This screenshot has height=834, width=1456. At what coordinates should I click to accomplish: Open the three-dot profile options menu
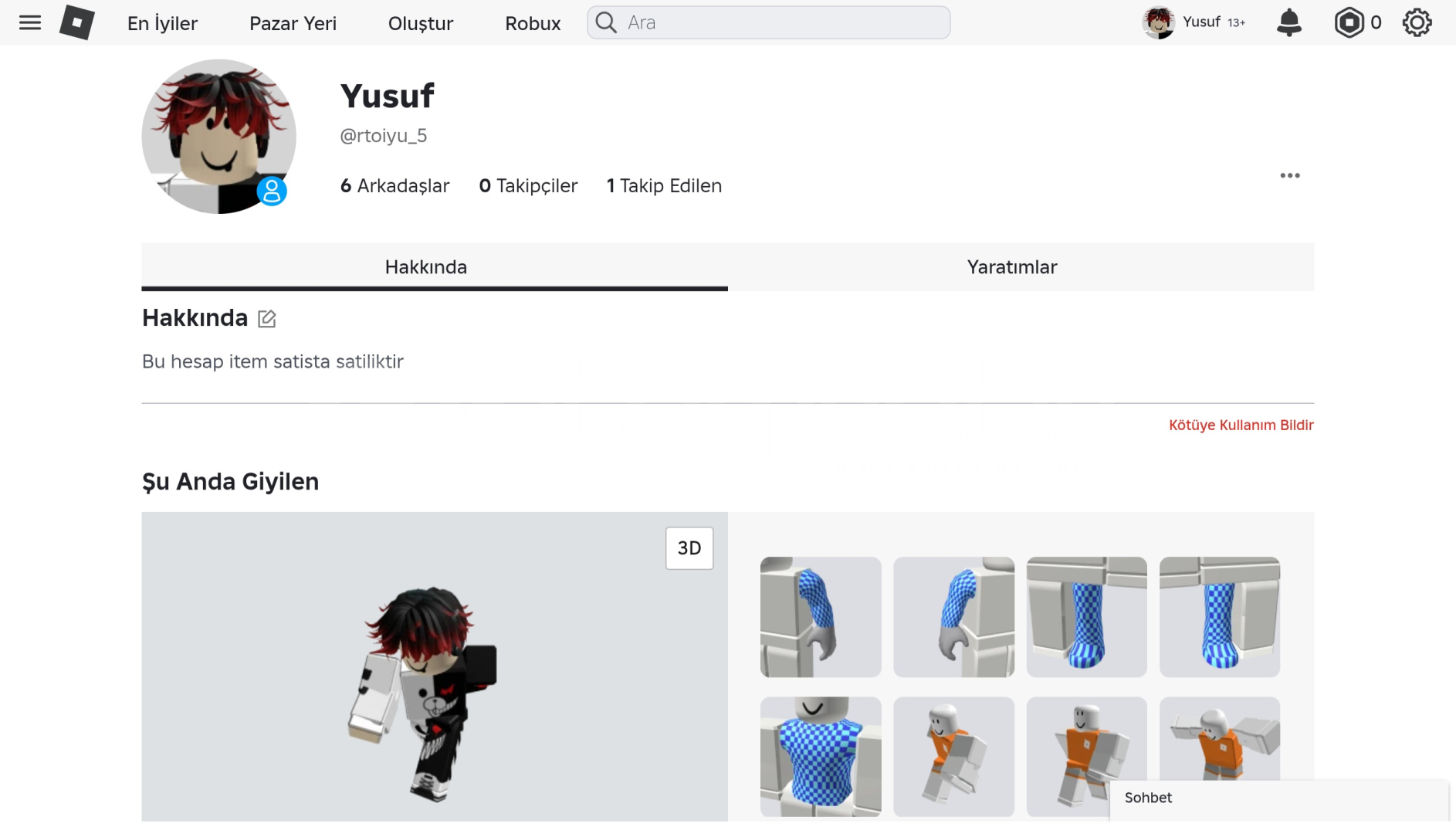(x=1289, y=175)
